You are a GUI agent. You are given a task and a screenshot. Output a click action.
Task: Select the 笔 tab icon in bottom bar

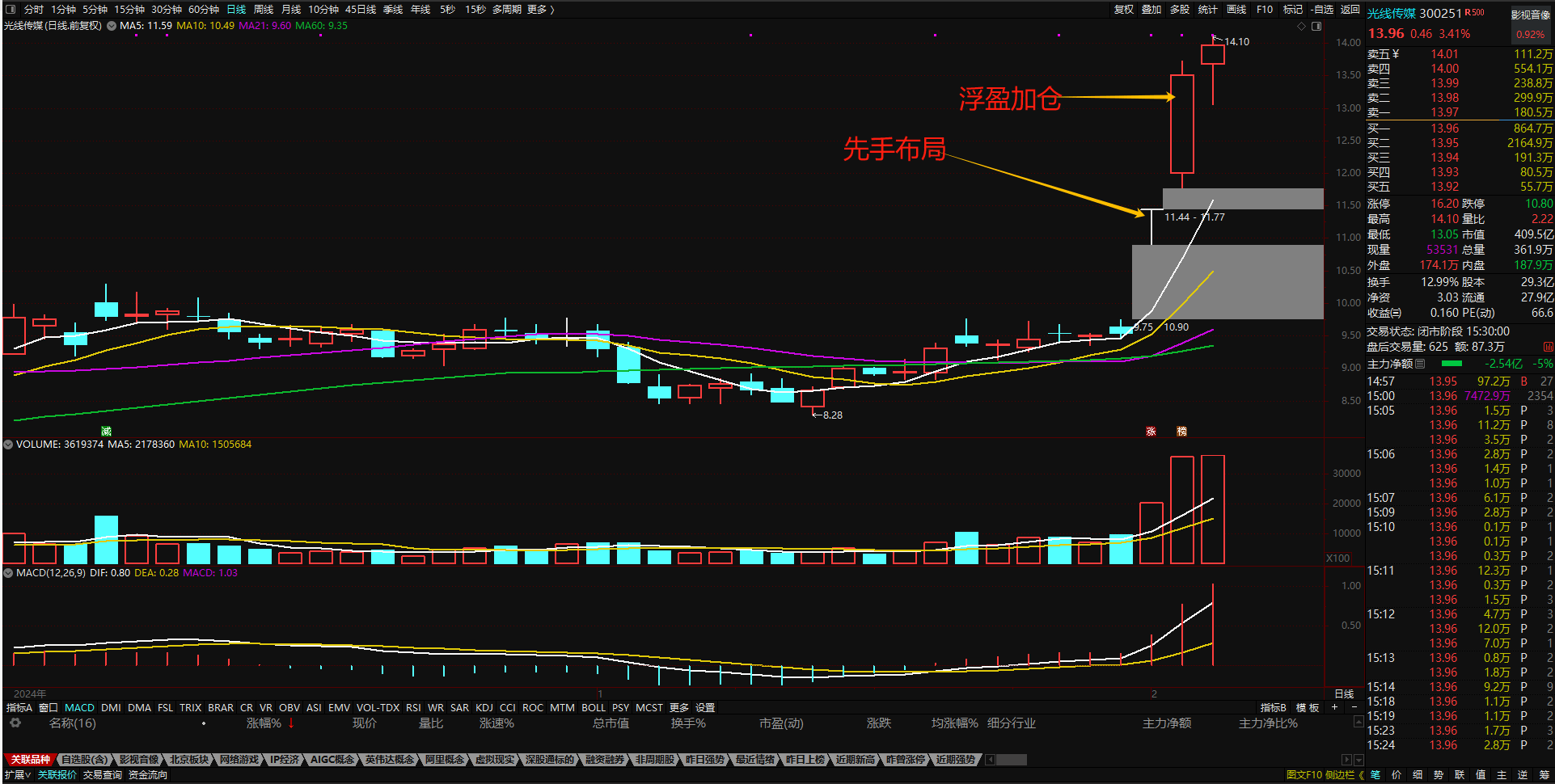tap(1375, 774)
